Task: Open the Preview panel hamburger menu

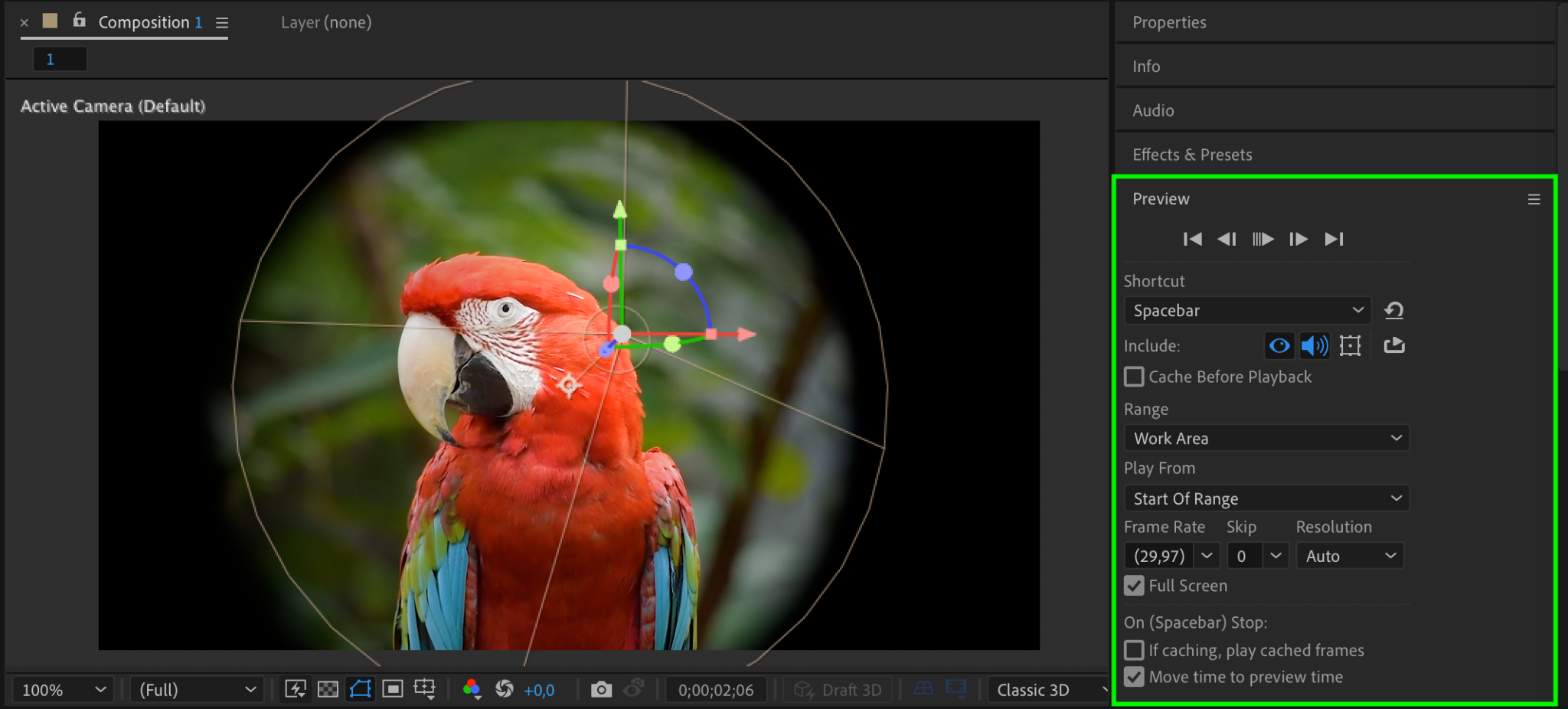Action: 1534,199
